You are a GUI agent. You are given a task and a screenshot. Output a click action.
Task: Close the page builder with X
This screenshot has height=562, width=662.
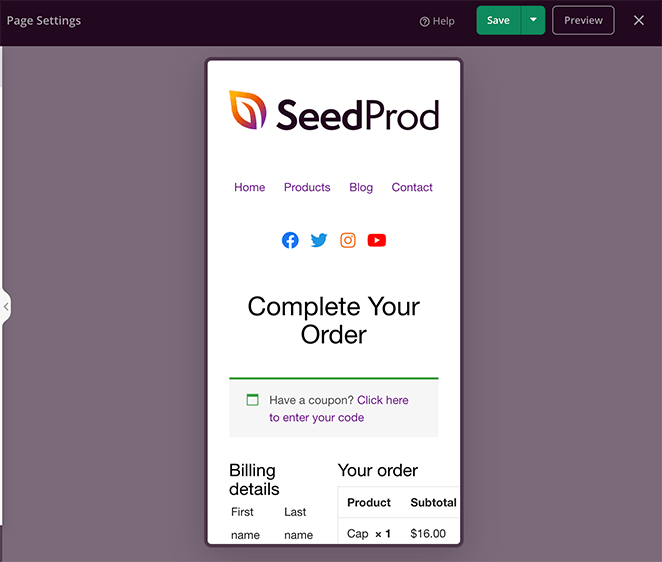coord(639,20)
